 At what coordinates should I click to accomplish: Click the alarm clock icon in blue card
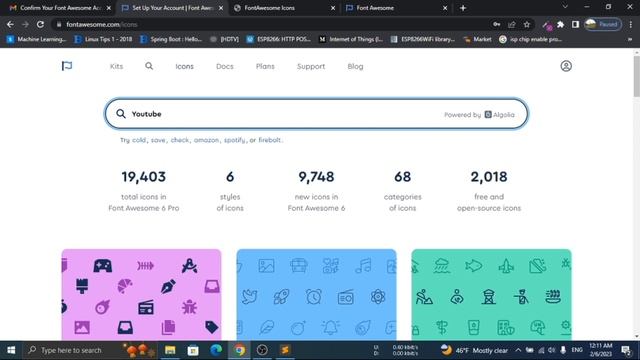313,296
